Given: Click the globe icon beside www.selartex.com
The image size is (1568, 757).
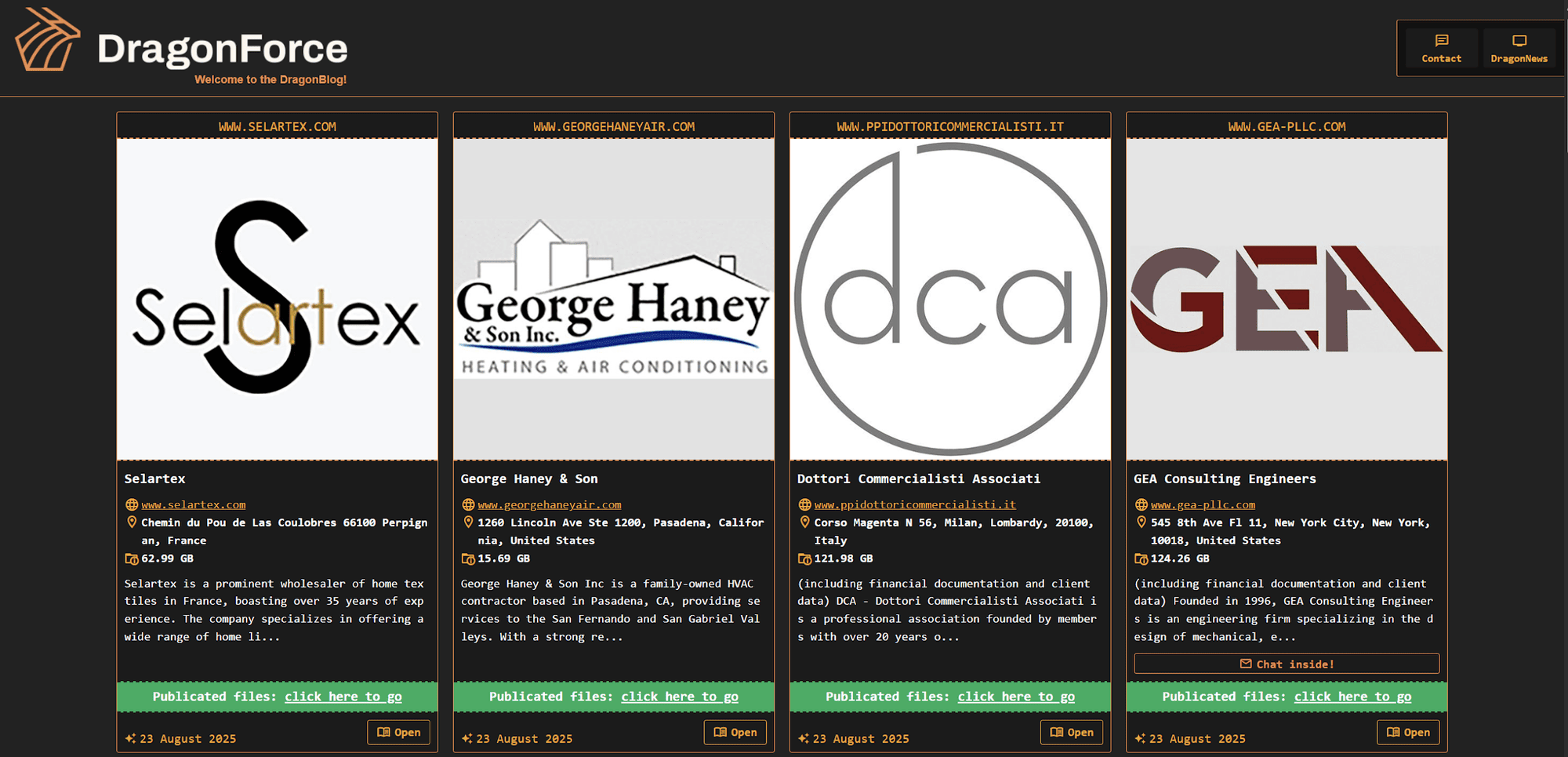Looking at the screenshot, I should coord(132,505).
